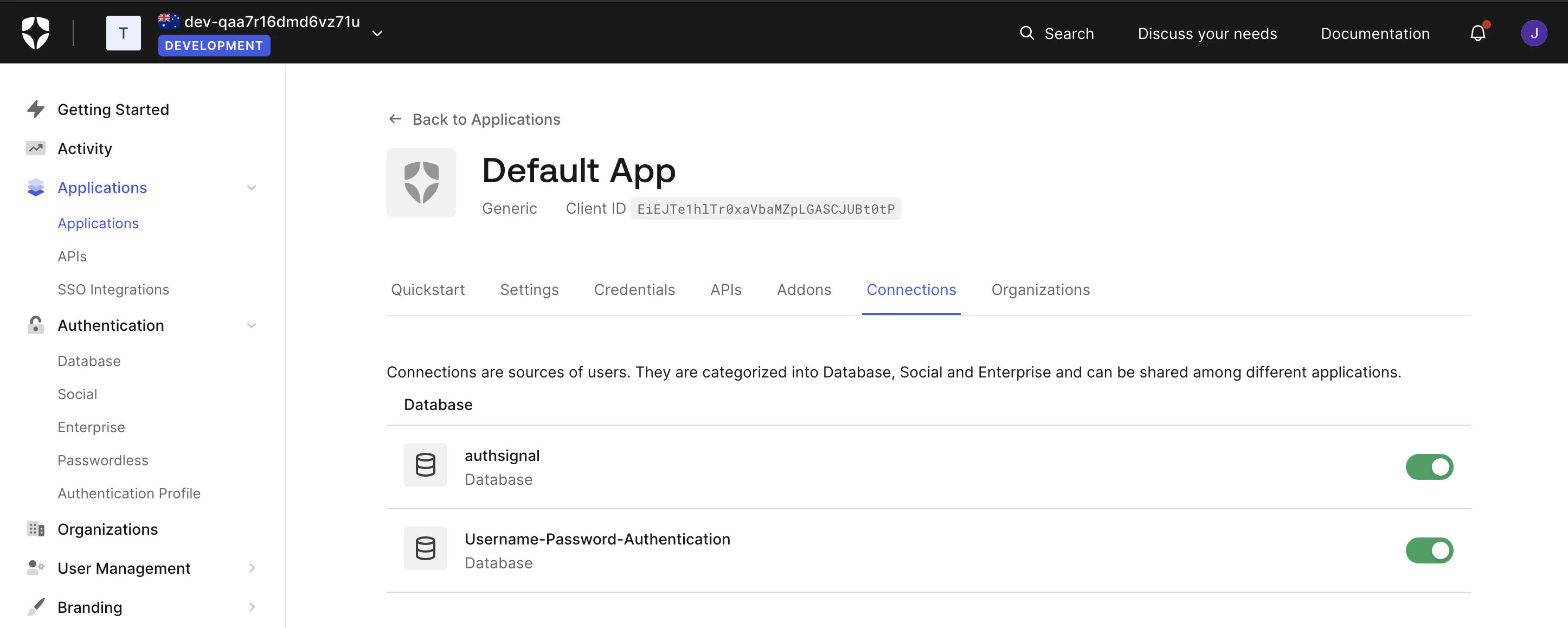
Task: Expand the Branding section
Action: [x=252, y=607]
